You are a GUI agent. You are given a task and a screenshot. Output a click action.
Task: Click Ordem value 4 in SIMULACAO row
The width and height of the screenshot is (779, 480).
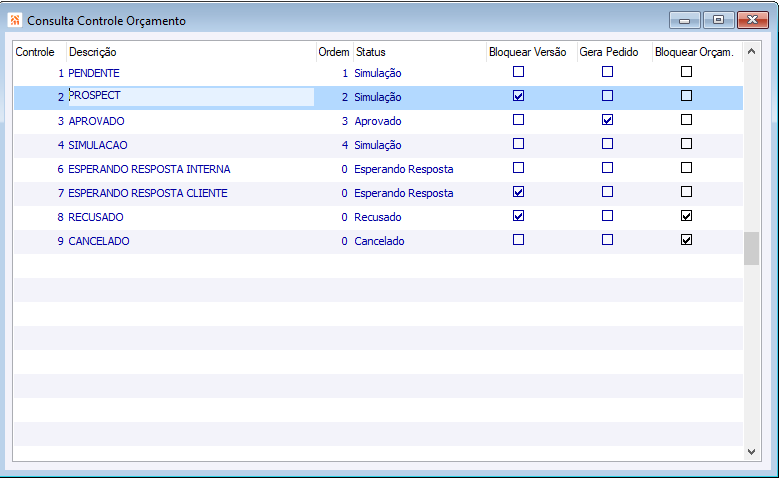point(345,145)
